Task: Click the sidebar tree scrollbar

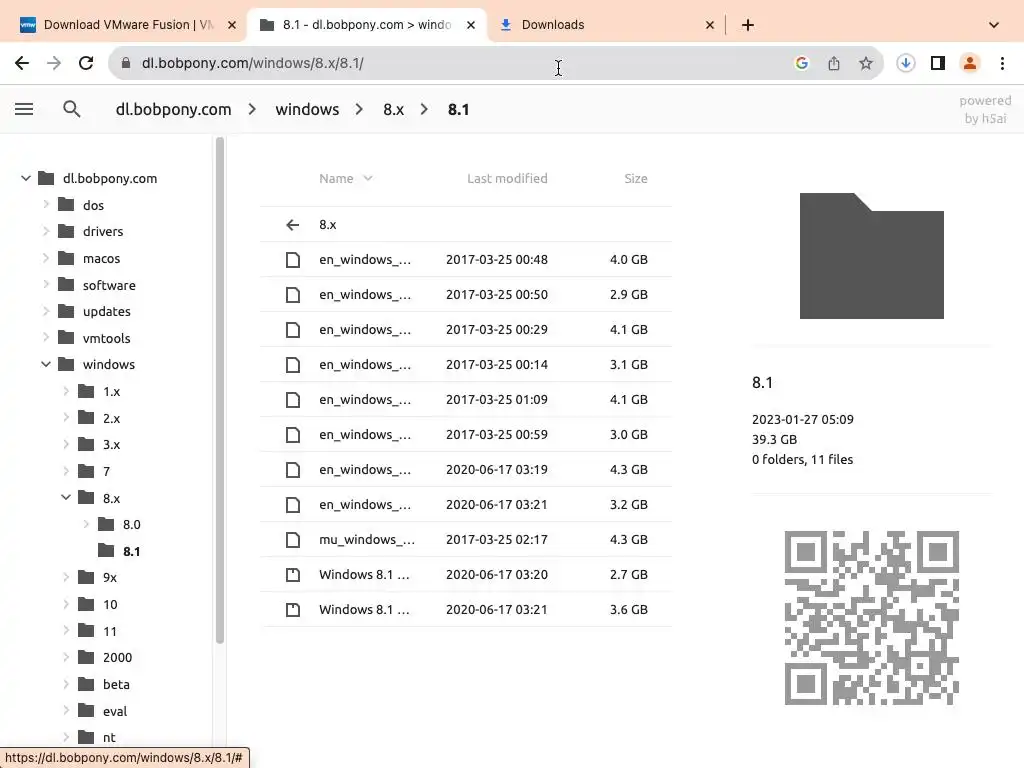Action: [219, 390]
